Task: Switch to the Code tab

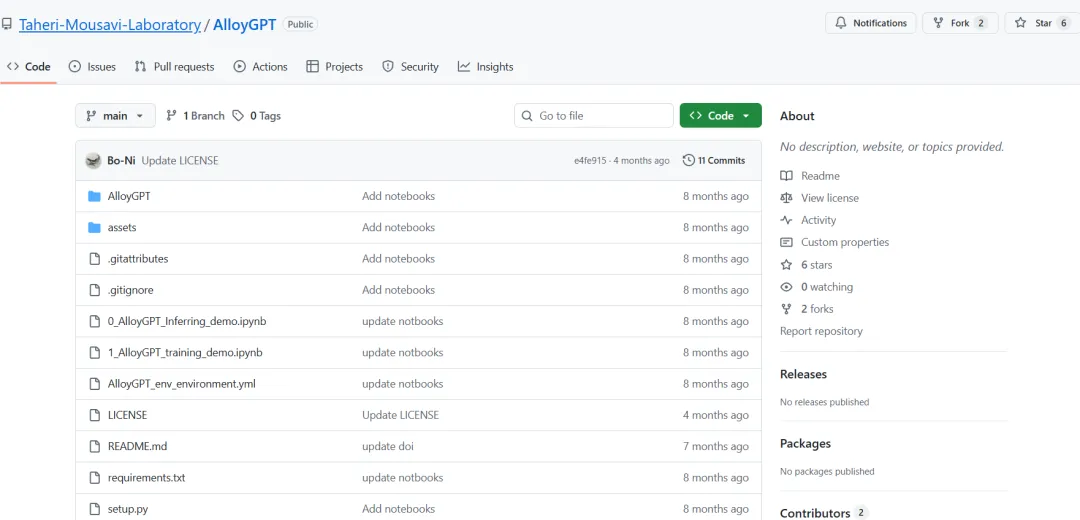Action: 28,67
